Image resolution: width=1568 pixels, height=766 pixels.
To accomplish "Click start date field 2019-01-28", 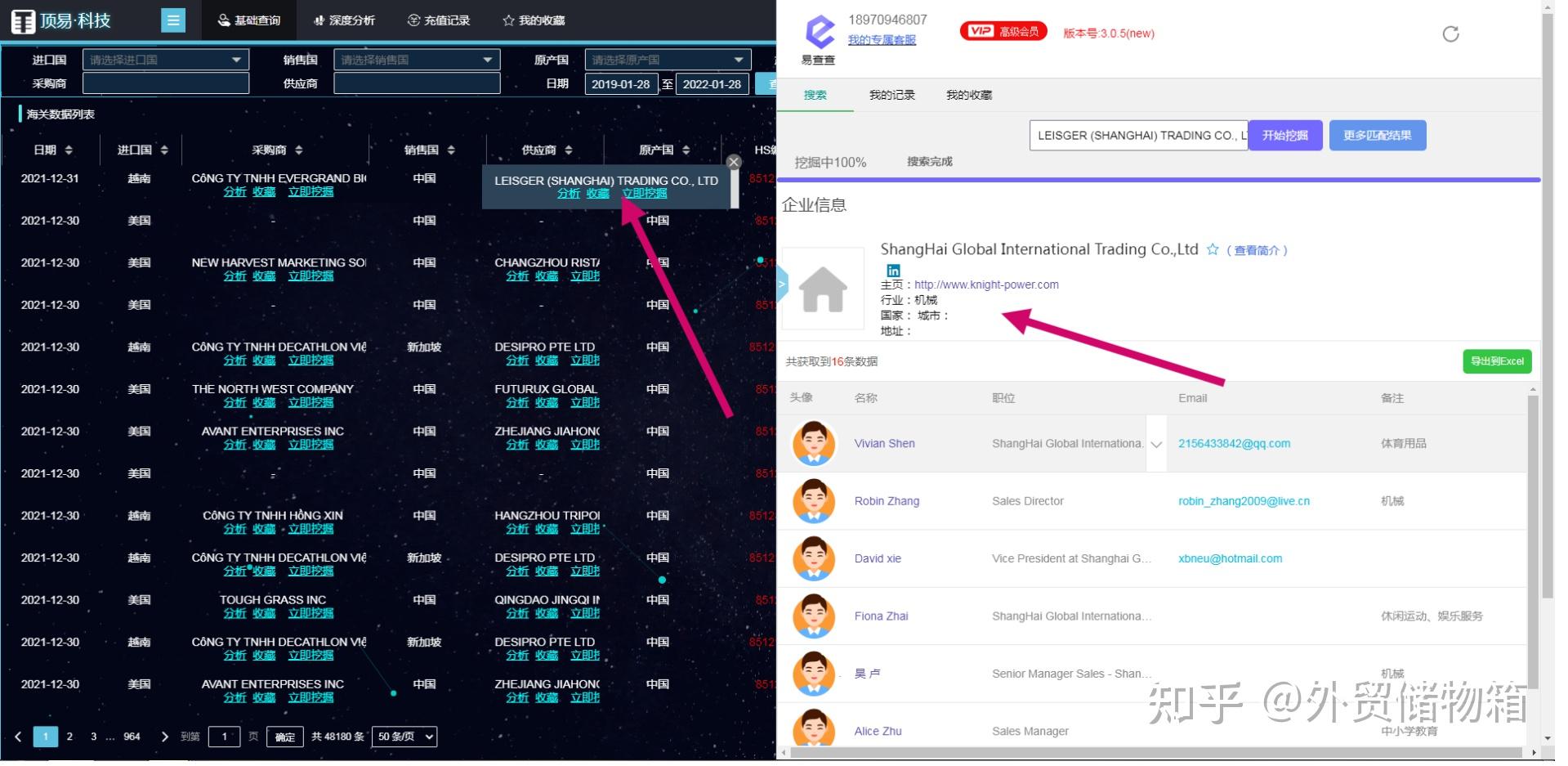I will 621,84.
